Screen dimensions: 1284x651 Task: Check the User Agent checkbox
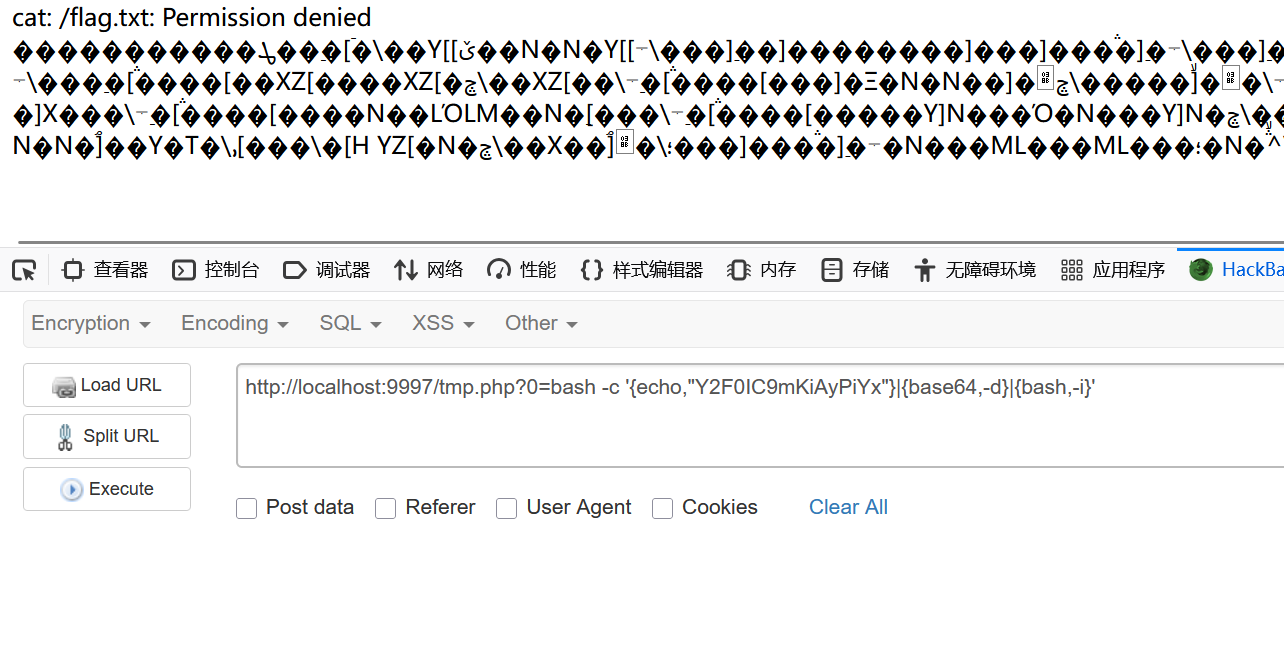[x=507, y=509]
